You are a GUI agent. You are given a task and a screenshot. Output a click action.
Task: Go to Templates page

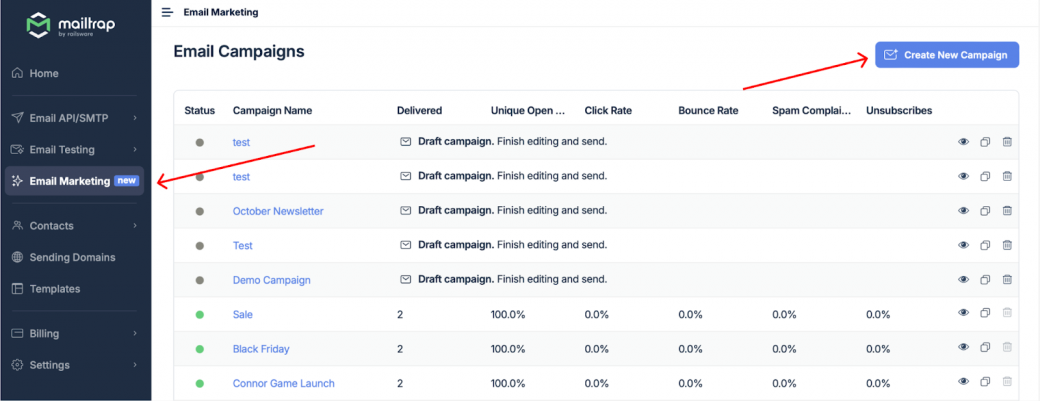[55, 289]
